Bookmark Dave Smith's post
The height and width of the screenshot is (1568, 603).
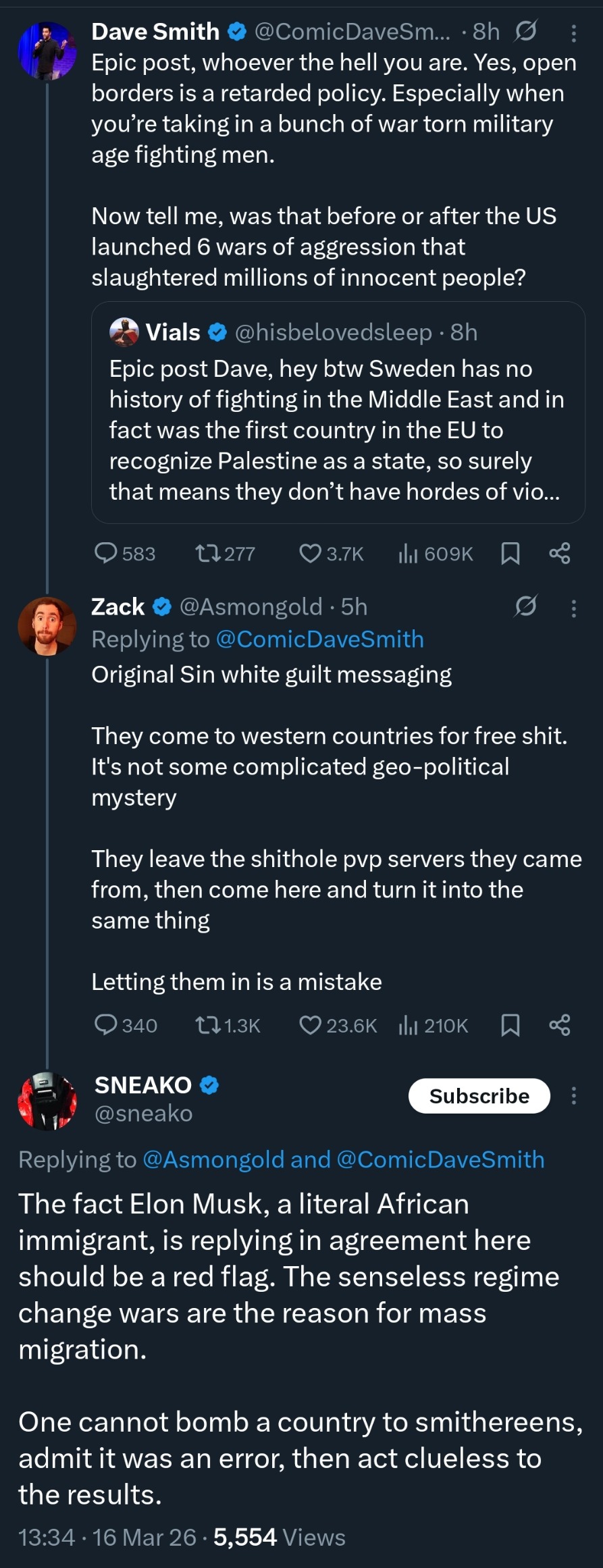(510, 554)
